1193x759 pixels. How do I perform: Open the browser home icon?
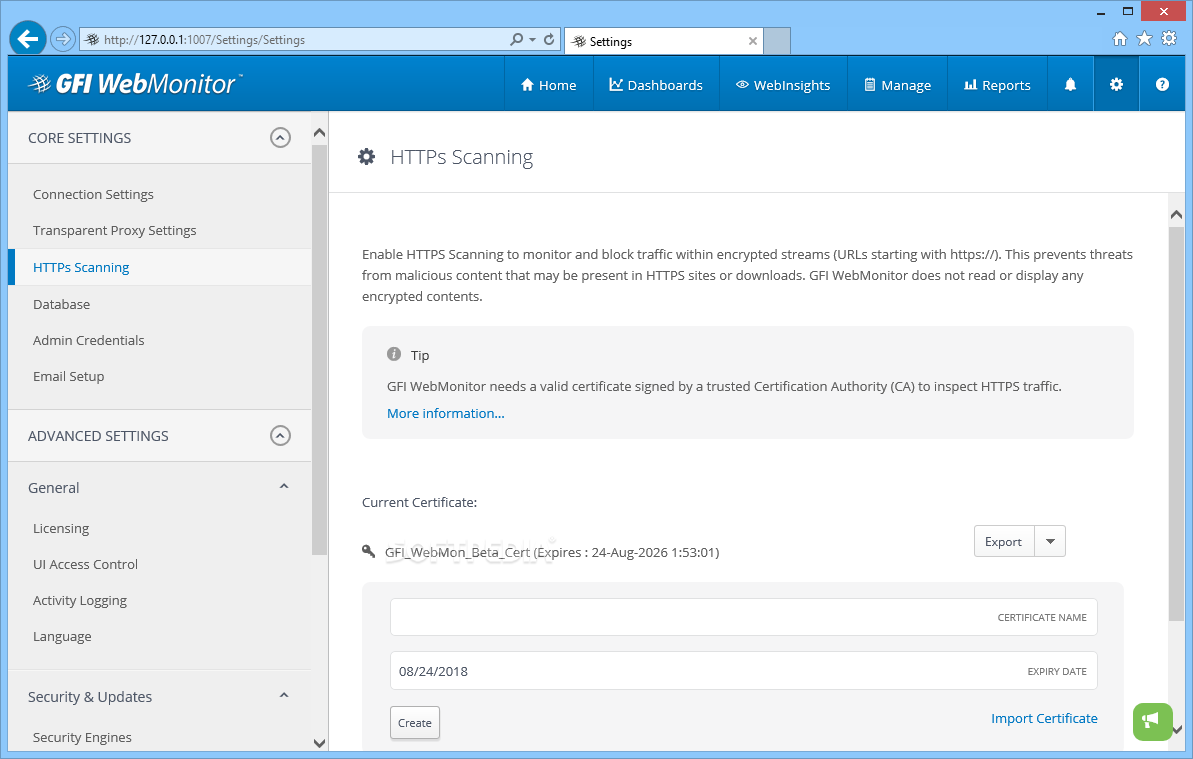(x=1119, y=39)
